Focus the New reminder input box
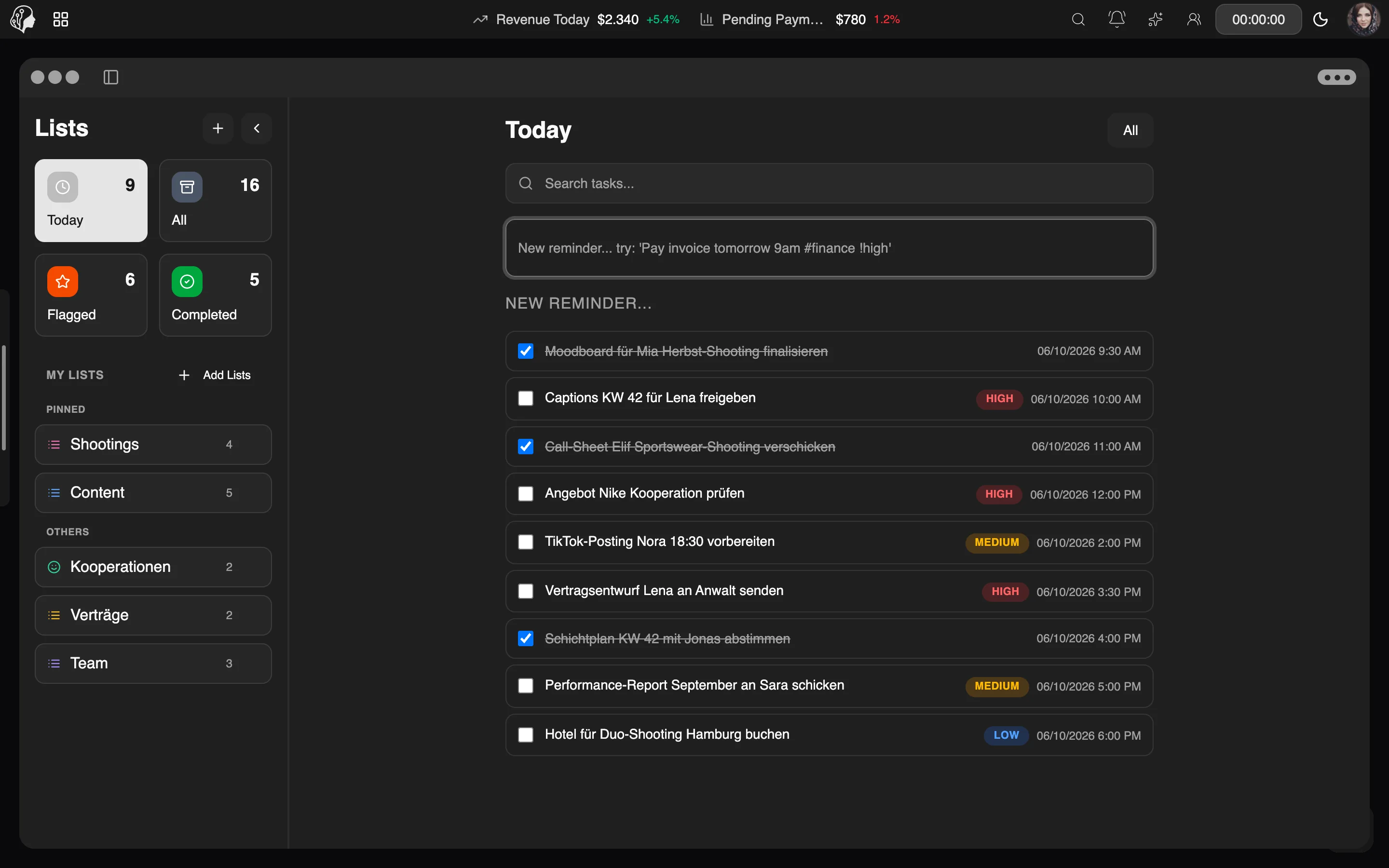Screen dimensions: 1389x868 click(x=830, y=248)
